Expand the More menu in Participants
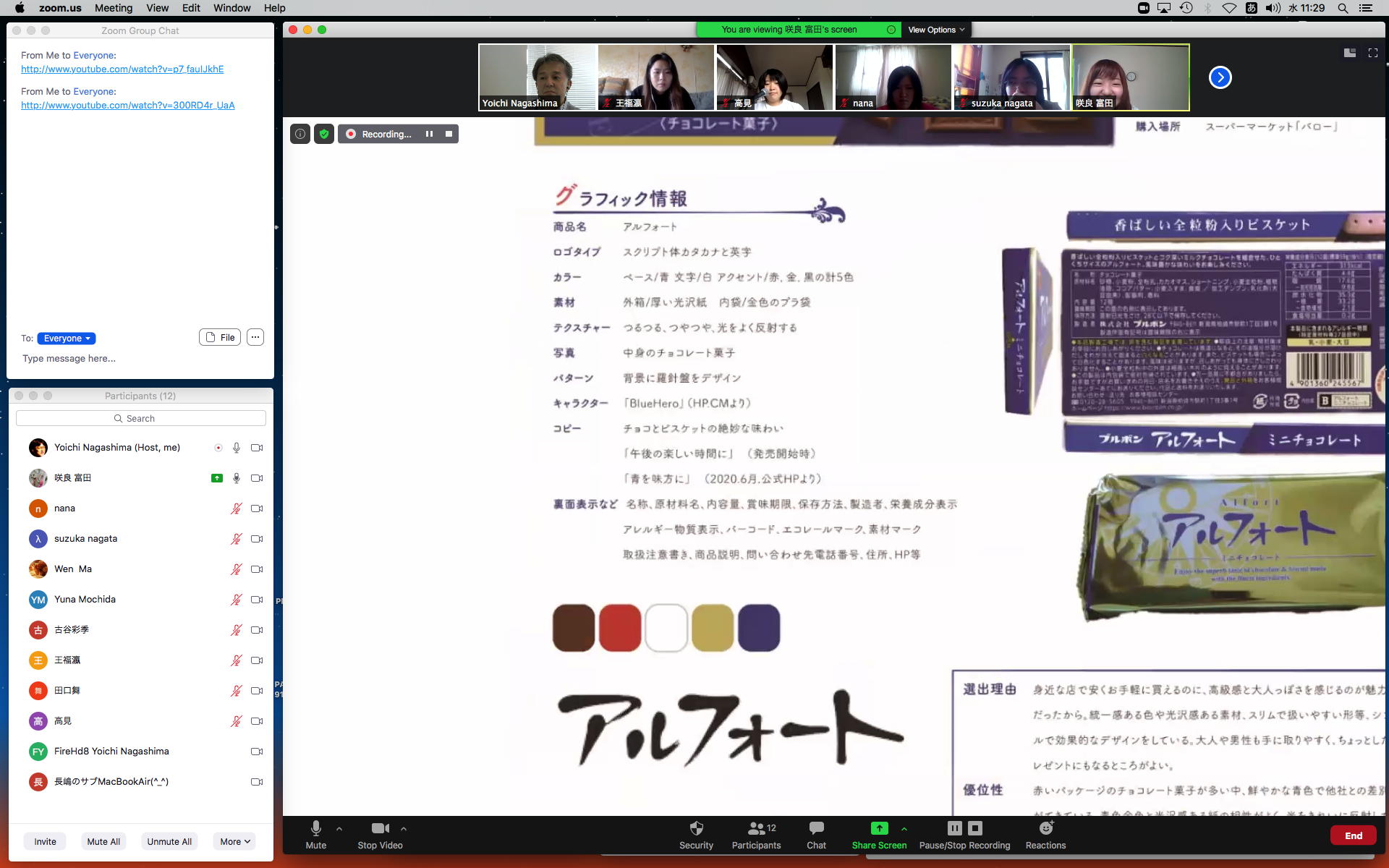 (x=235, y=841)
